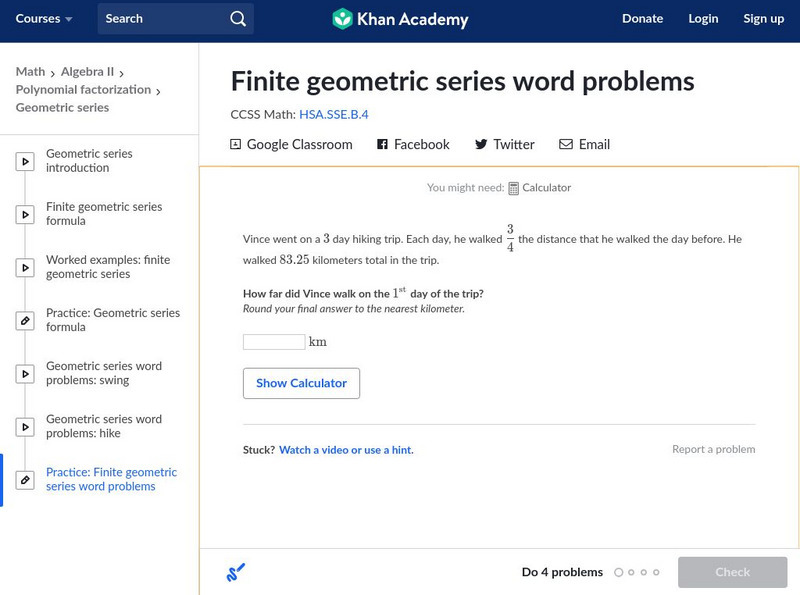Click the blue scratchpad pencil icon

click(x=236, y=573)
